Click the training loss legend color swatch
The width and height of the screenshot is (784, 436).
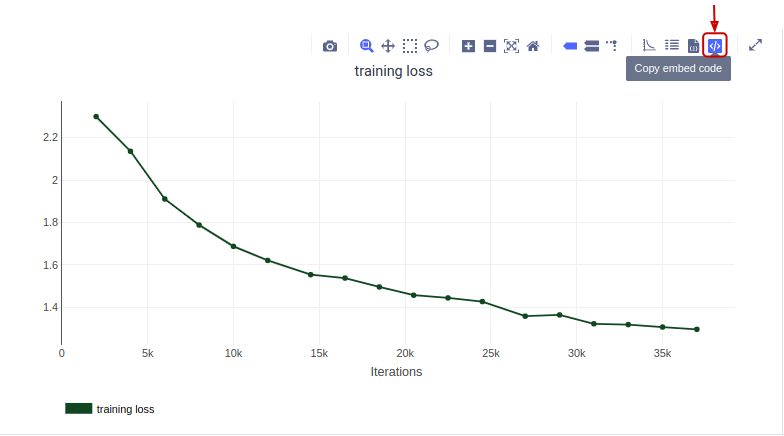78,408
